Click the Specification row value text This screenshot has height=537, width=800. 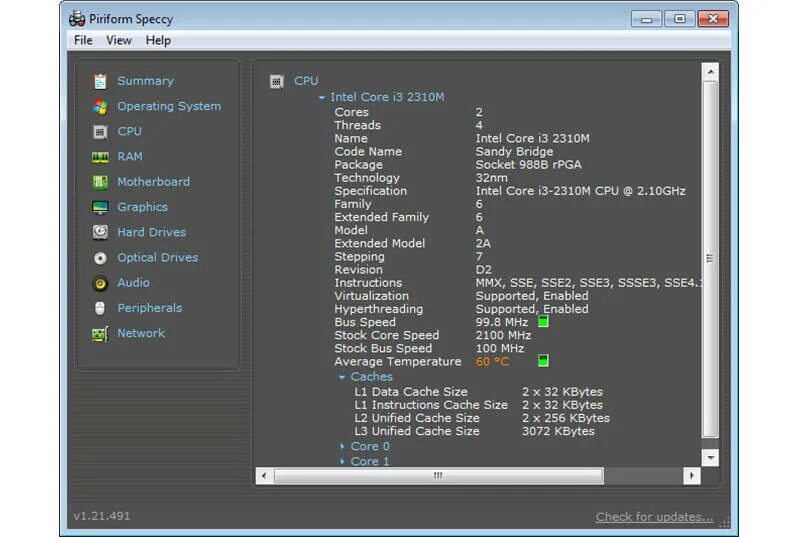pos(581,191)
